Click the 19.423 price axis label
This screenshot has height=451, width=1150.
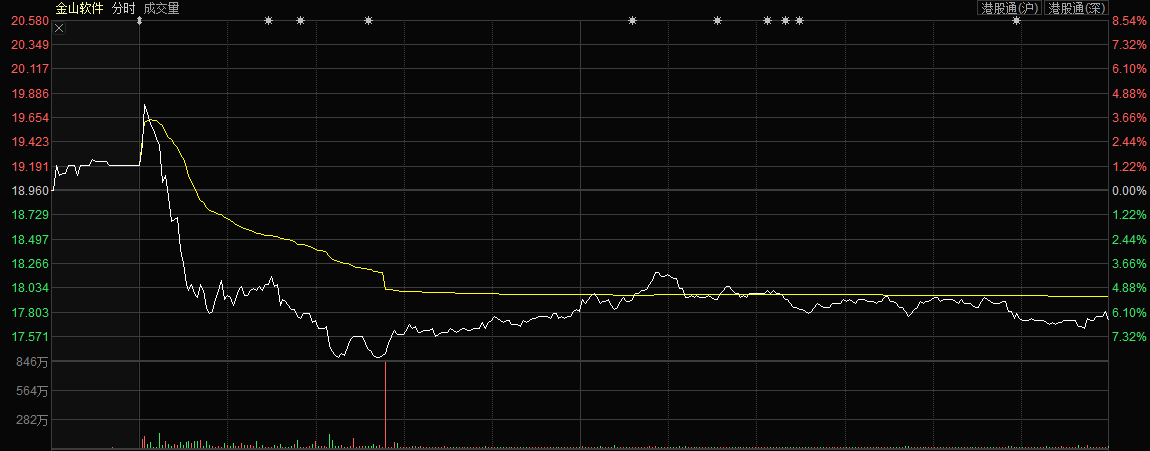[x=30, y=142]
